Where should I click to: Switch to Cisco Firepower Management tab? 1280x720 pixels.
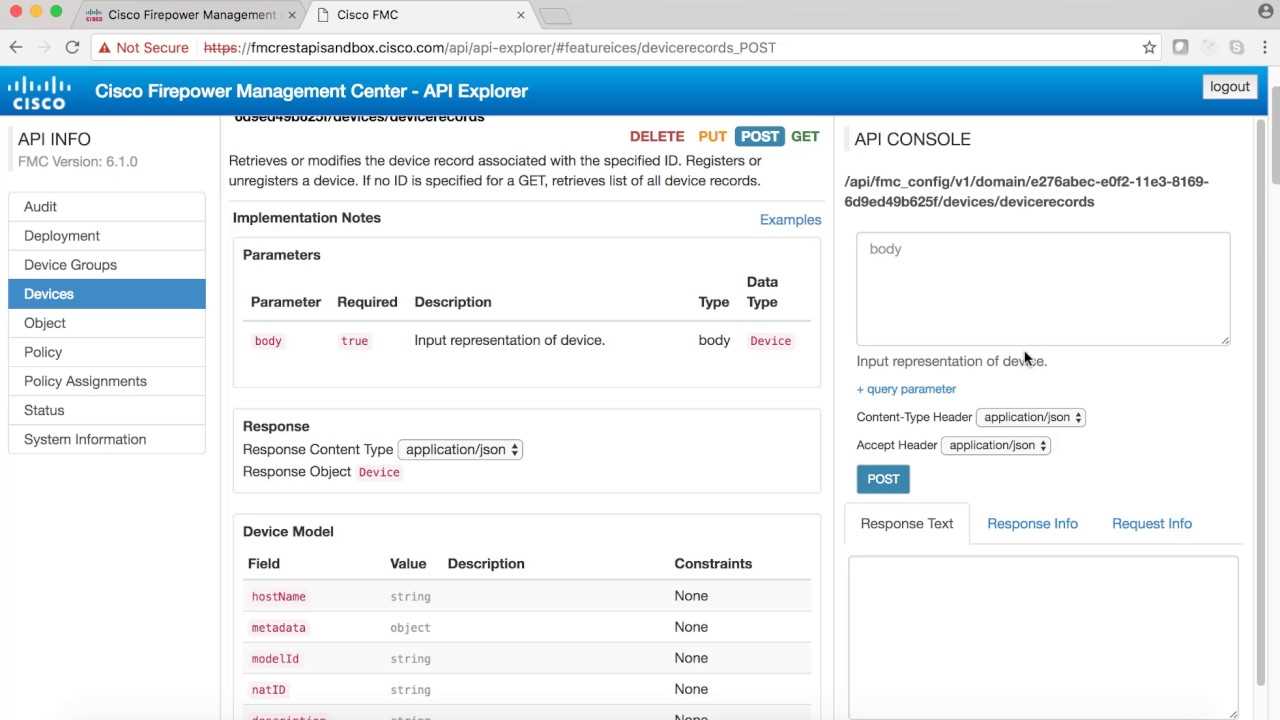[x=189, y=15]
